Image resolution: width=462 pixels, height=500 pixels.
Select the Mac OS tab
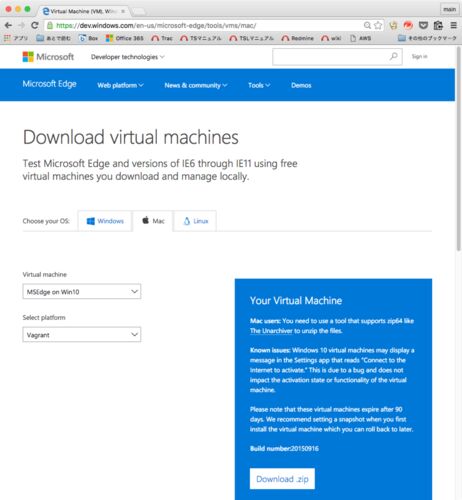(153, 221)
